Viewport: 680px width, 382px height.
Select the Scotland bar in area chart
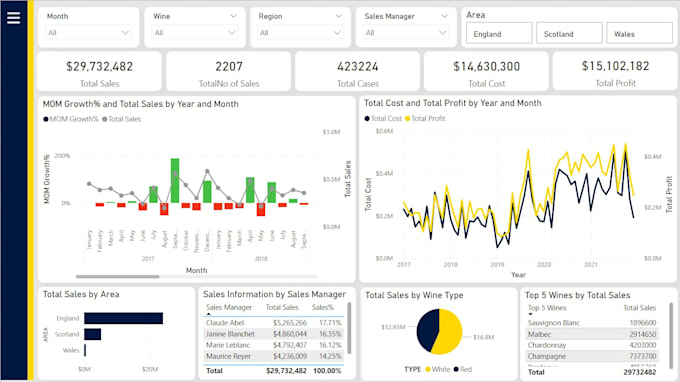click(92, 334)
